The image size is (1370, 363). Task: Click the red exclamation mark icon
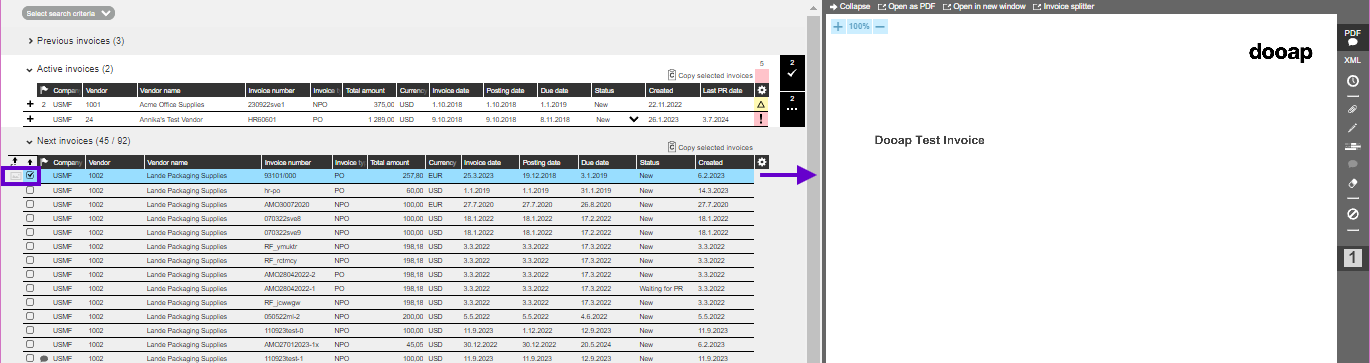(762, 119)
